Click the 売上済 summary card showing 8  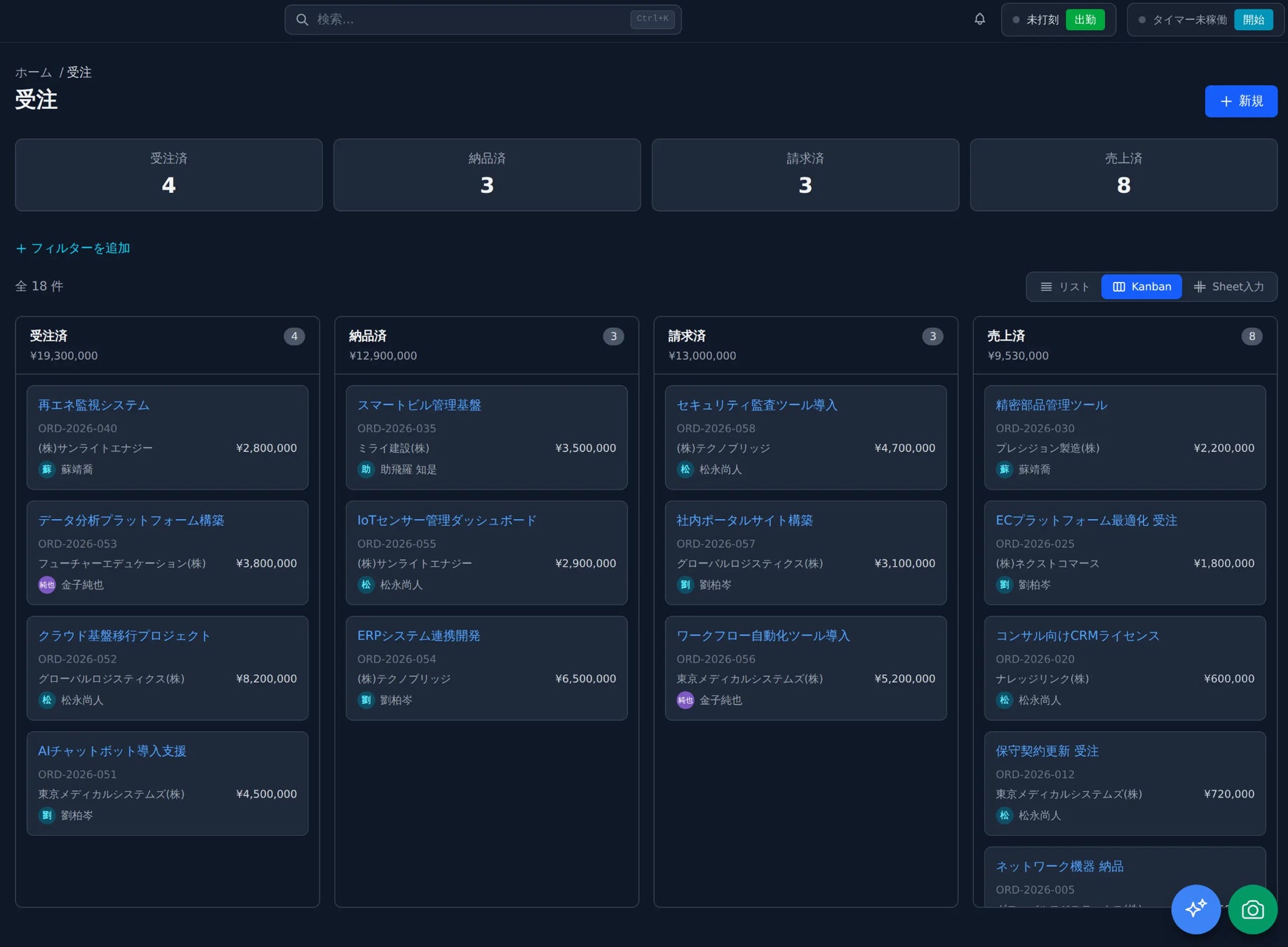(x=1124, y=175)
